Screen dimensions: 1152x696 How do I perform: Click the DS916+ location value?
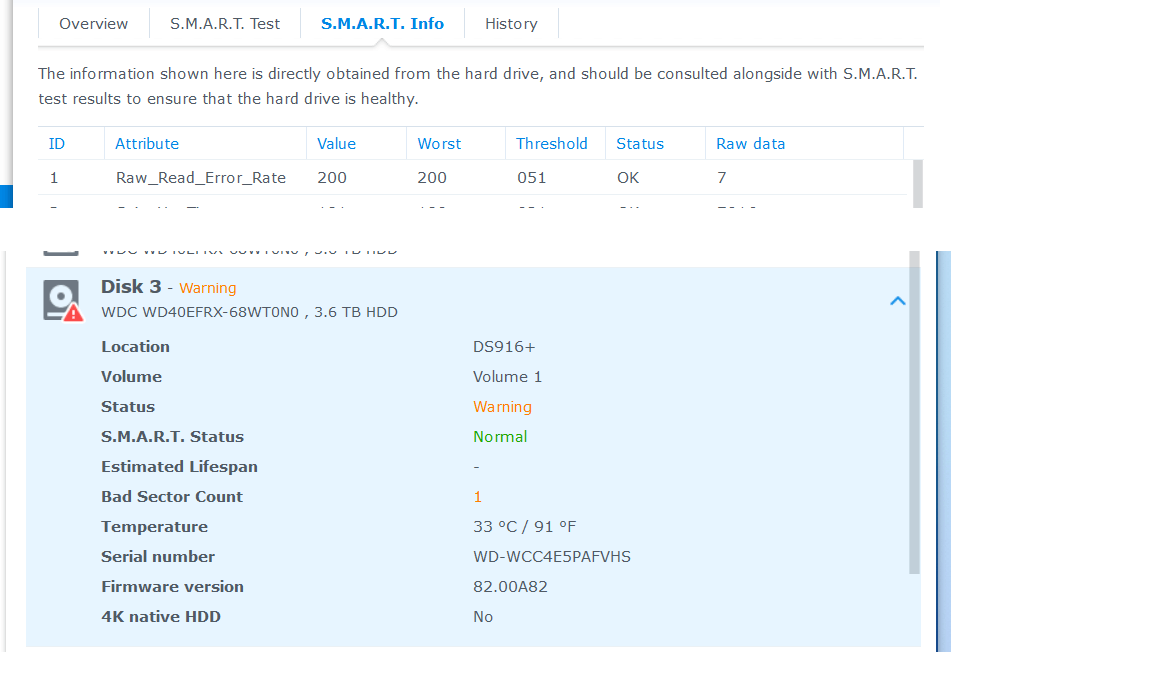coord(504,346)
